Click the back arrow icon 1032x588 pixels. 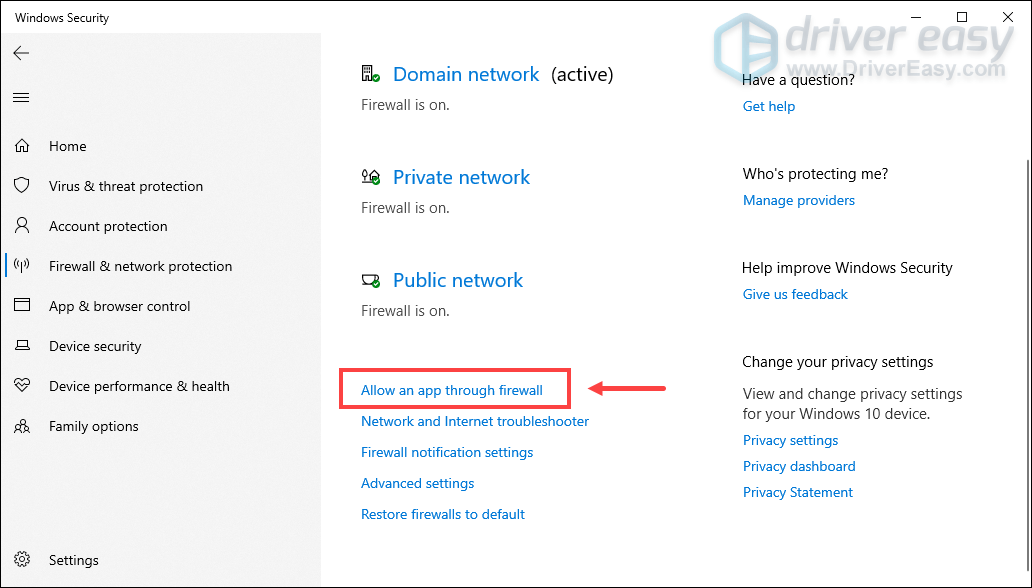pyautogui.click(x=21, y=53)
